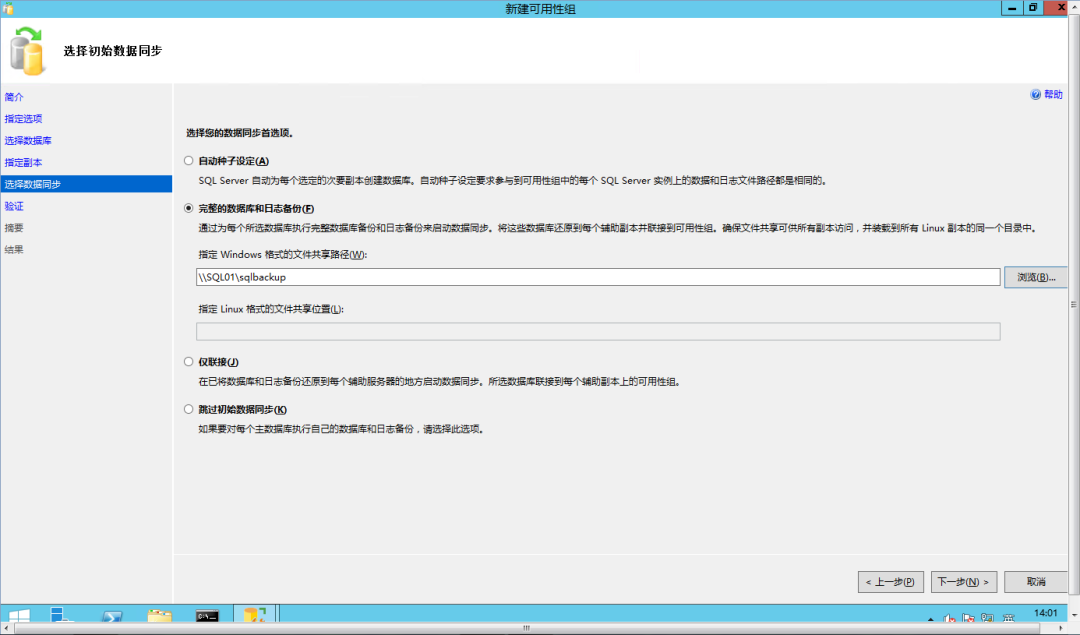This screenshot has width=1080, height=635.
Task: Click the 选择初始数据同步 page heading
Action: pos(113,51)
